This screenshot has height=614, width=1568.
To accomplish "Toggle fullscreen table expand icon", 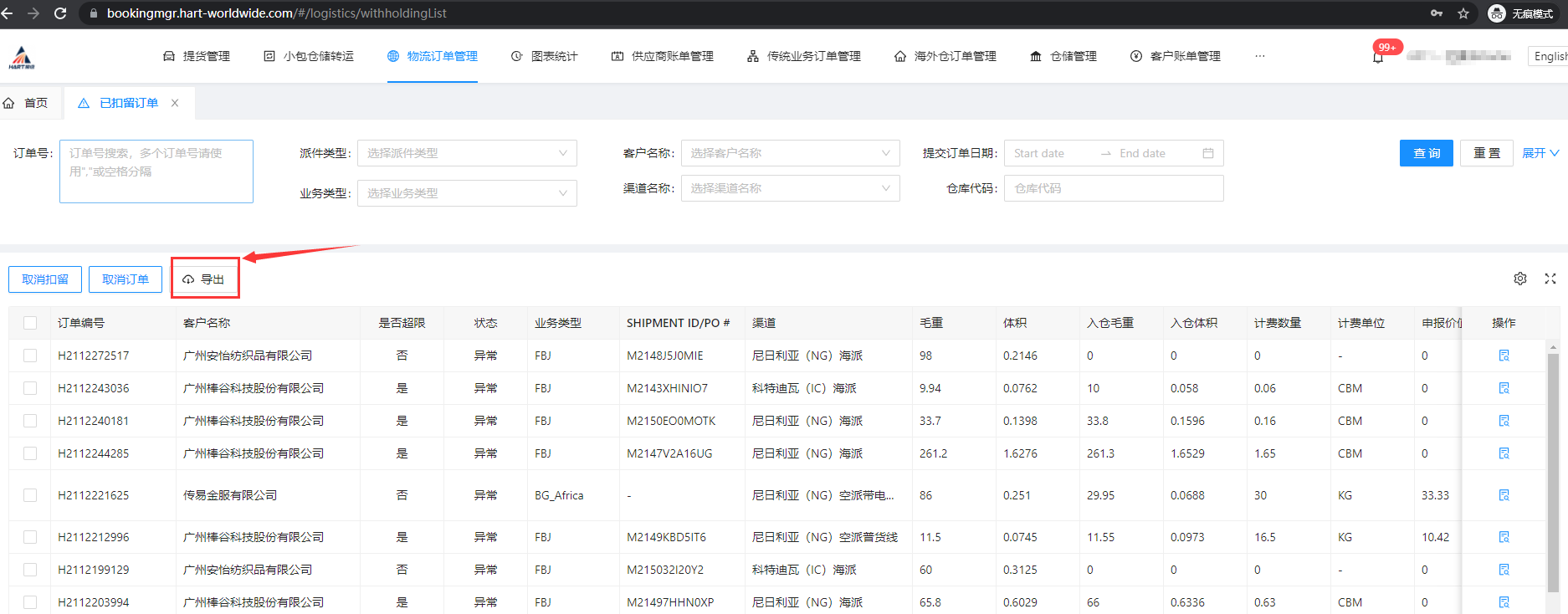I will (1550, 279).
